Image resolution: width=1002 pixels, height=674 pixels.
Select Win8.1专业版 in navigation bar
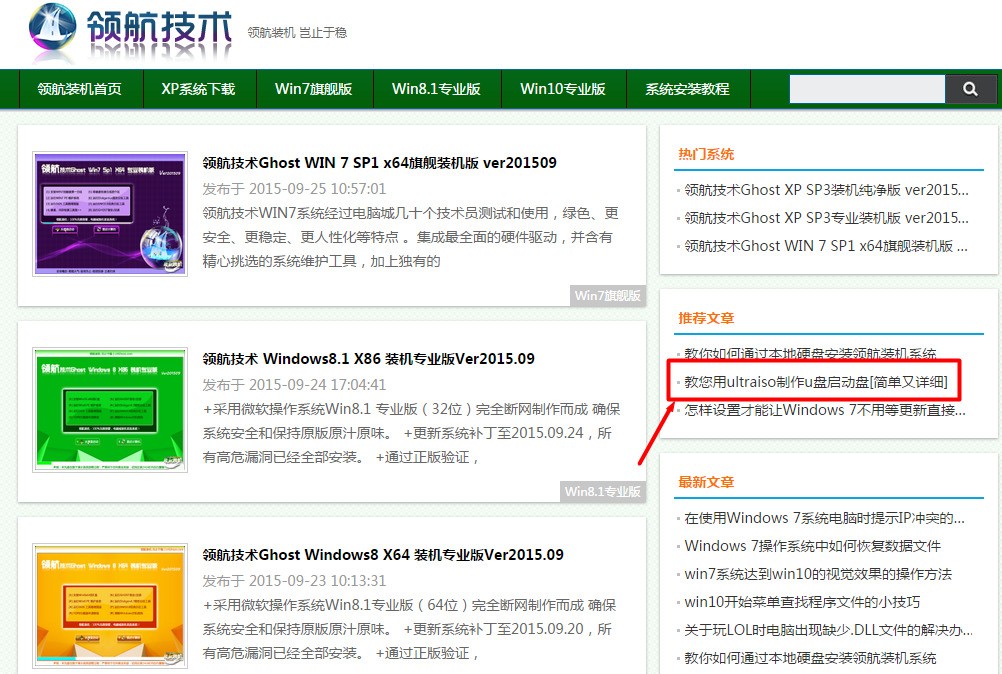coord(436,89)
